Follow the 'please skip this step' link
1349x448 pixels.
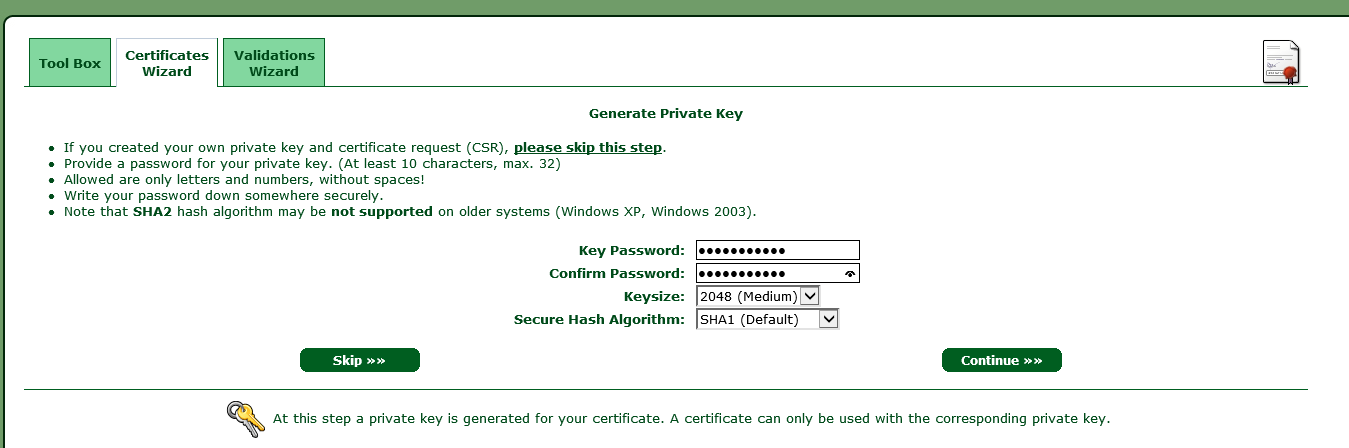click(587, 148)
